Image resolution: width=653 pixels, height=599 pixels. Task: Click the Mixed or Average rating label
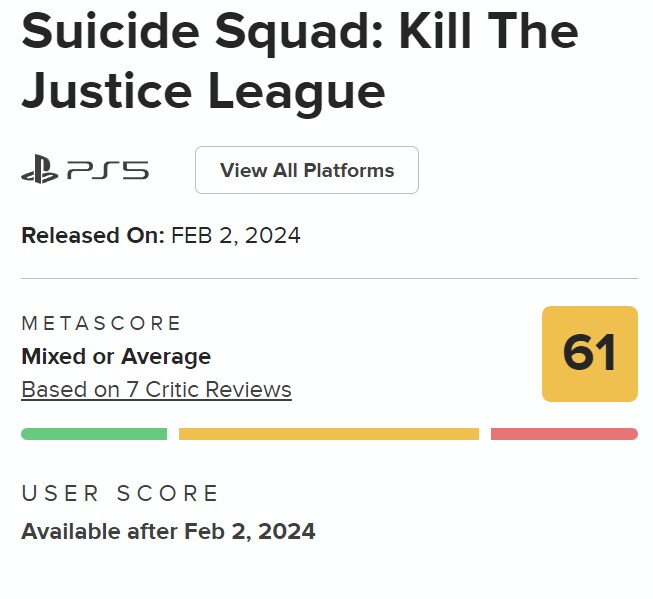pos(116,356)
